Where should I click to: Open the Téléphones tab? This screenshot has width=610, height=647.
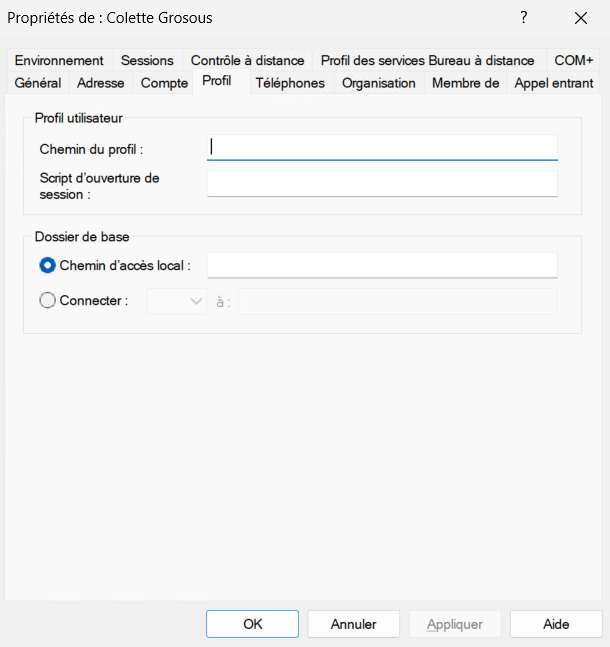click(290, 83)
